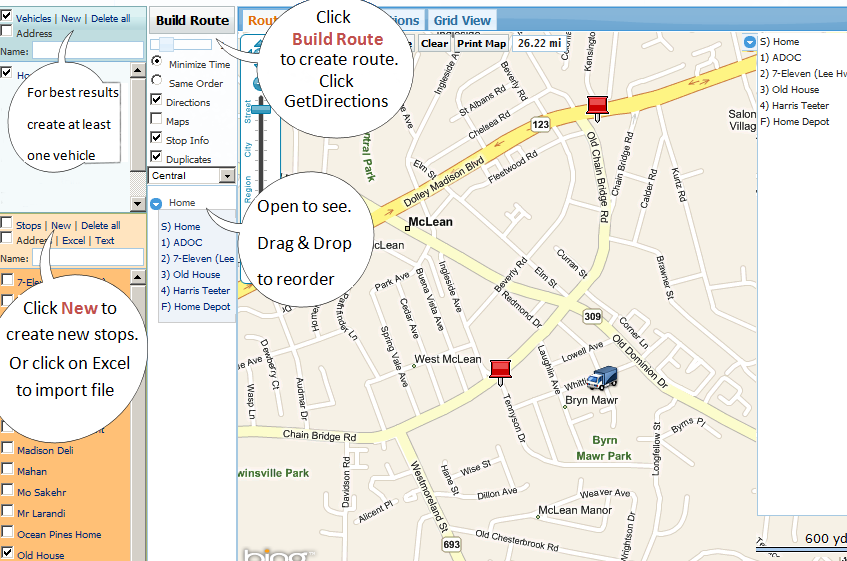This screenshot has height=561, width=847.
Task: Import stops via the Excel link
Action: [x=73, y=241]
